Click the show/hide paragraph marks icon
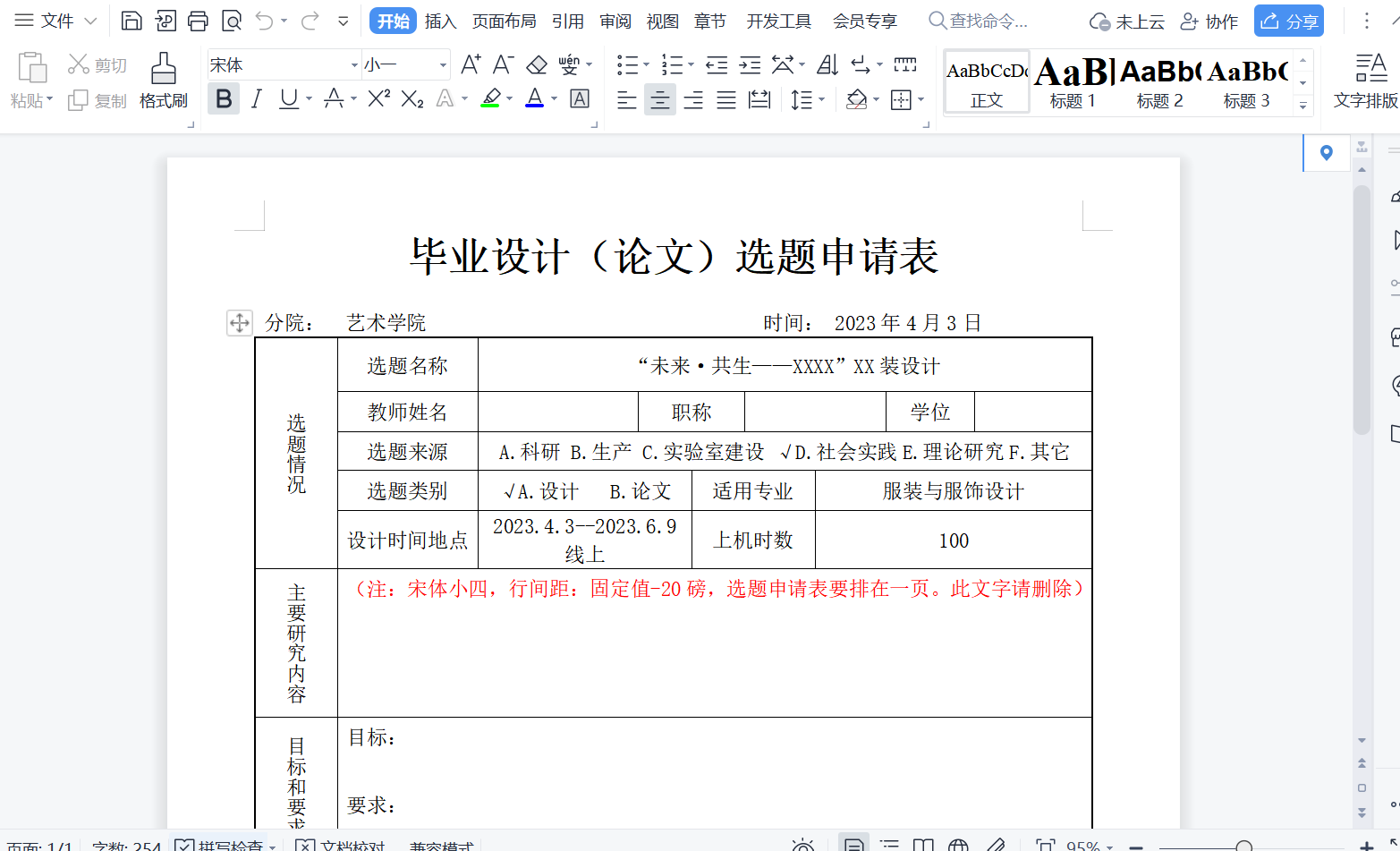 [x=861, y=64]
